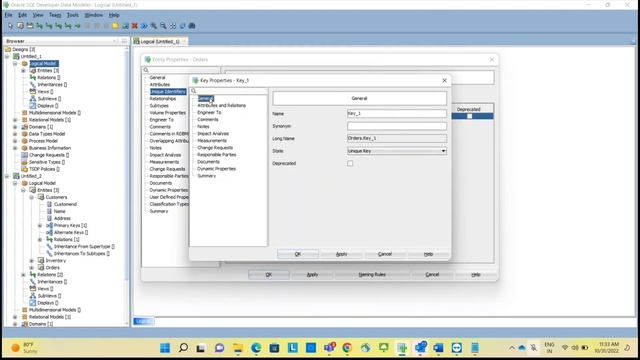Screen dimensions: 640x360
Task: Click the search box in Key Properties dialog
Action: pos(229,91)
